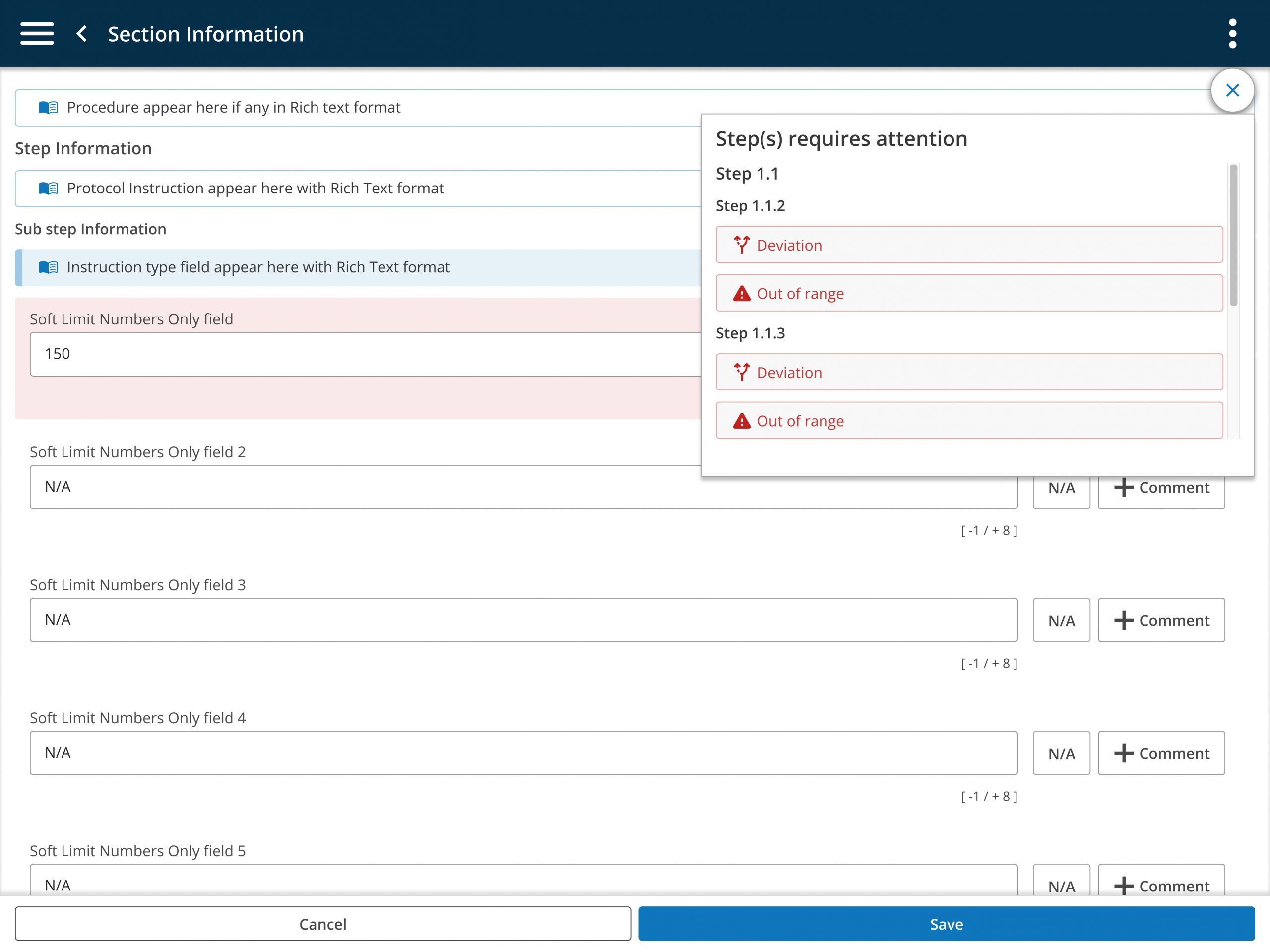1270x952 pixels.
Task: Click the attention popup scrollbar
Action: 1233,236
